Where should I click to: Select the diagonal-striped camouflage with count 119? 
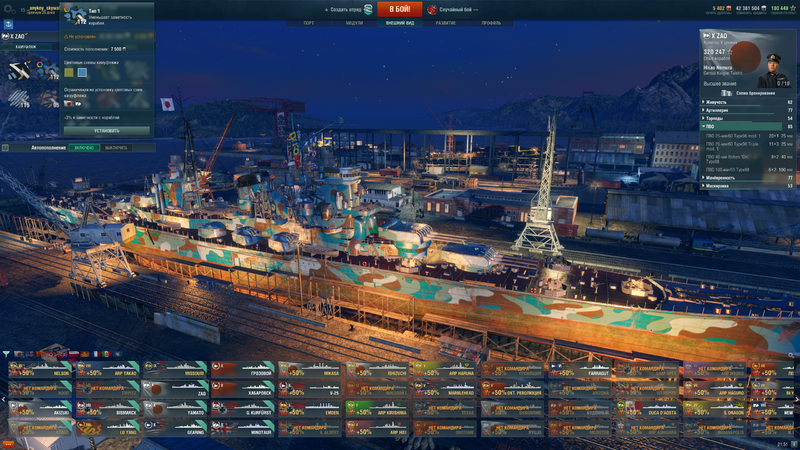(19, 98)
